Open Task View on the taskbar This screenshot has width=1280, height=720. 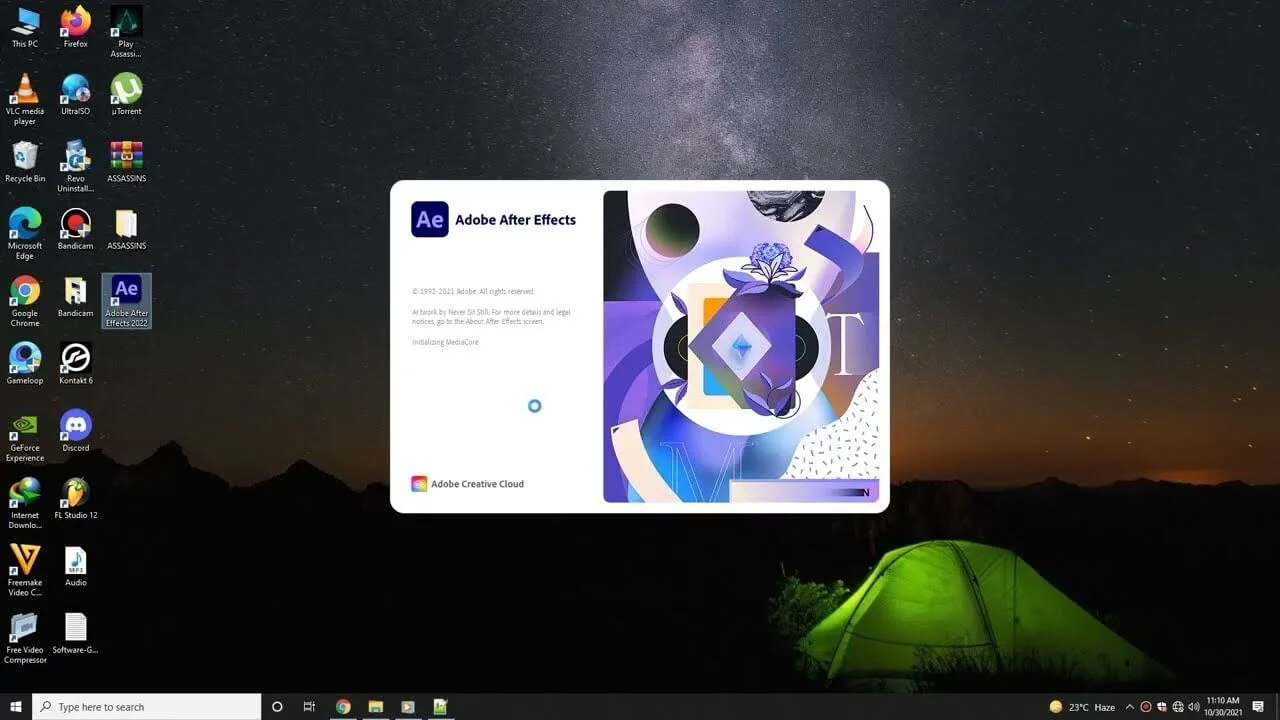[309, 707]
